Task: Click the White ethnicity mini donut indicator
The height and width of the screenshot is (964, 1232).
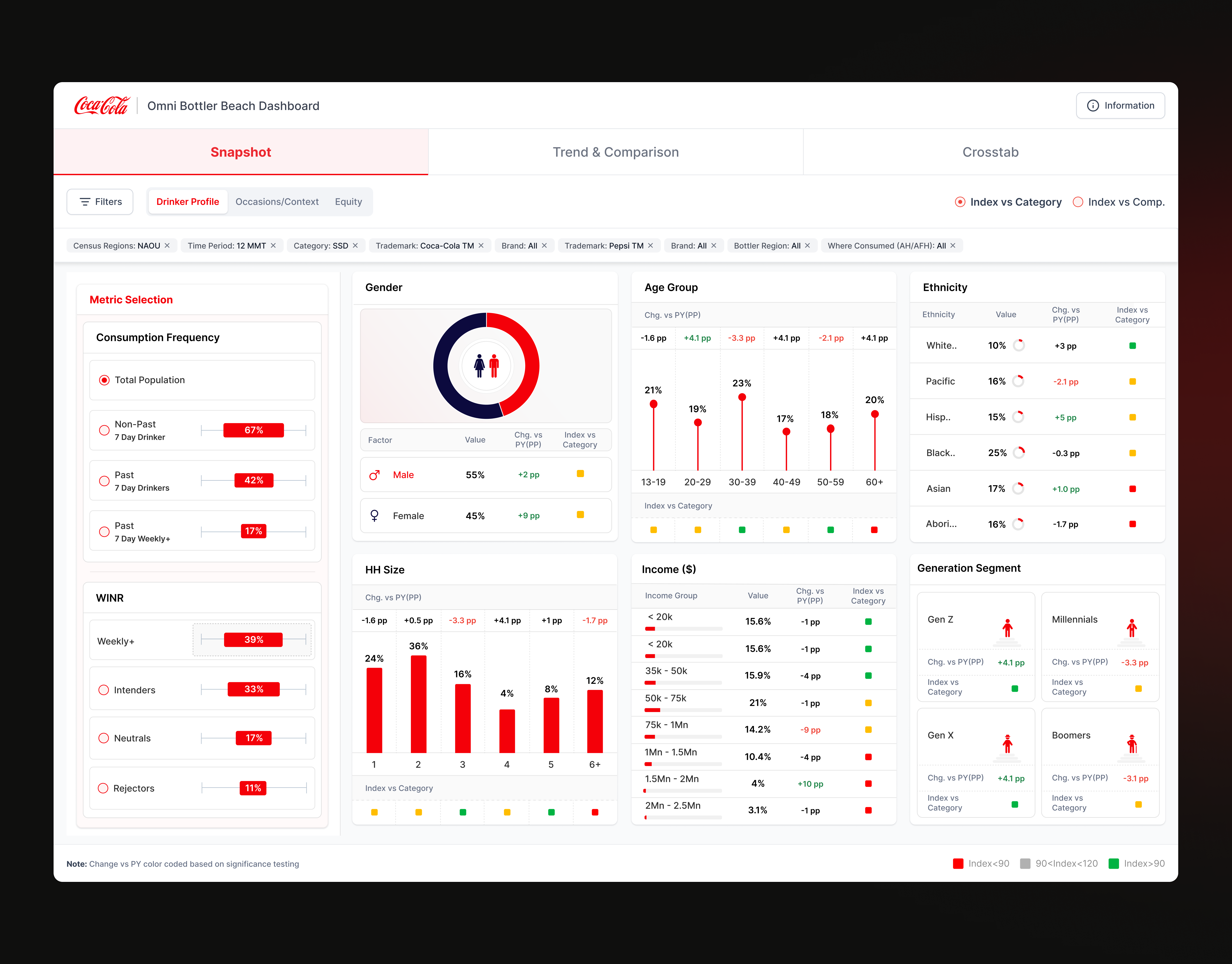Action: [x=1019, y=345]
